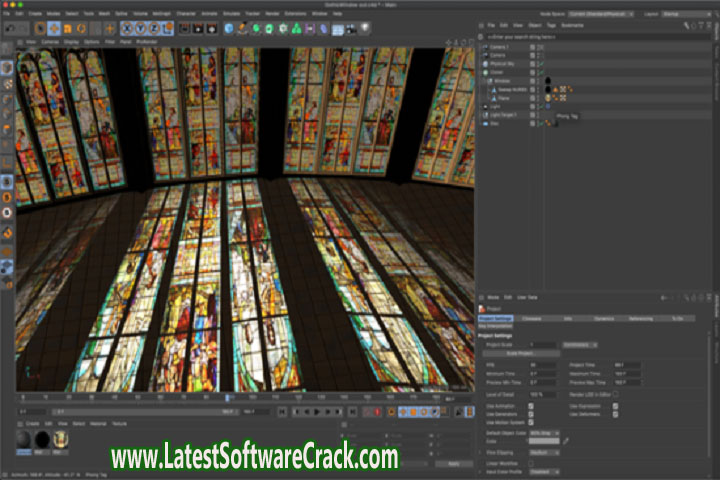Open the Spline Pen tool
This screenshot has width=720, height=480.
point(242,28)
